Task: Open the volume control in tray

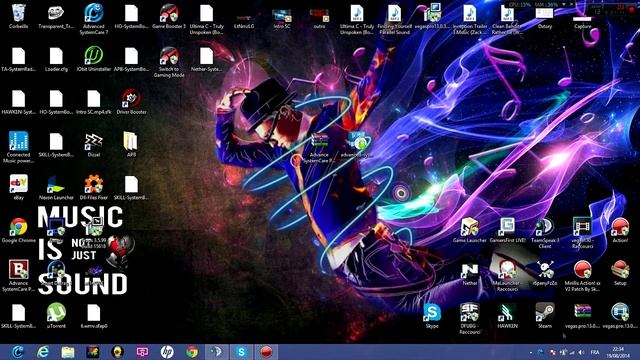Action: point(581,352)
